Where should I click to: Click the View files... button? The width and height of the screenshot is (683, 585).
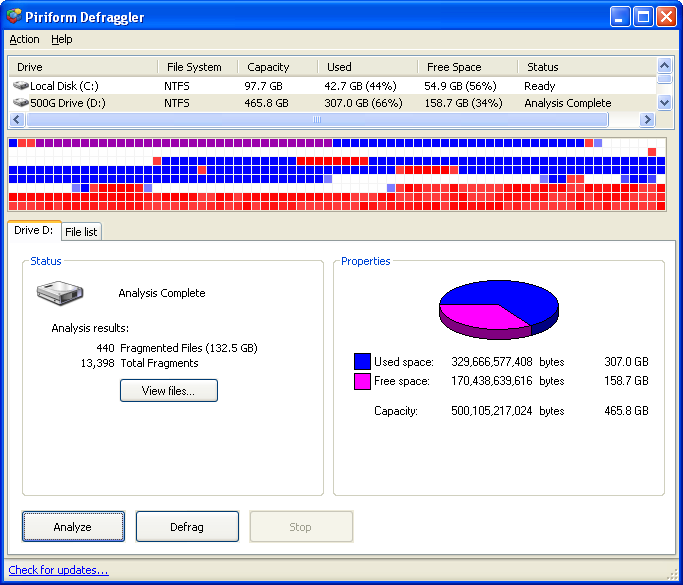(168, 391)
